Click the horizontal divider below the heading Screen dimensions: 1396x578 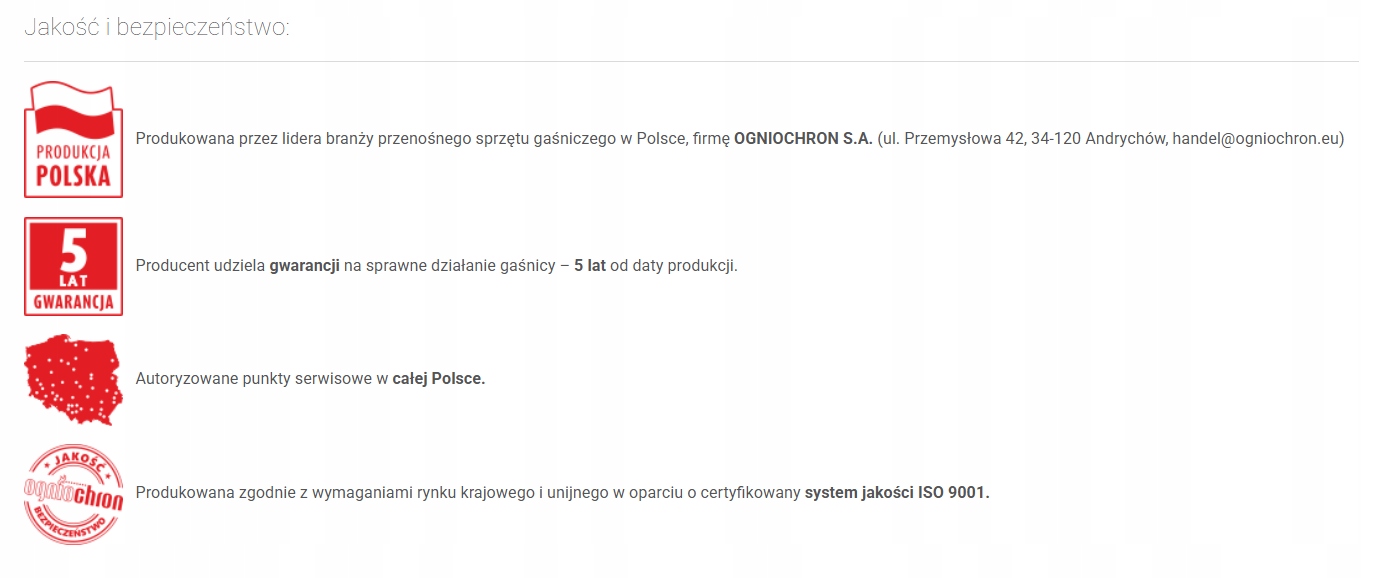click(690, 62)
